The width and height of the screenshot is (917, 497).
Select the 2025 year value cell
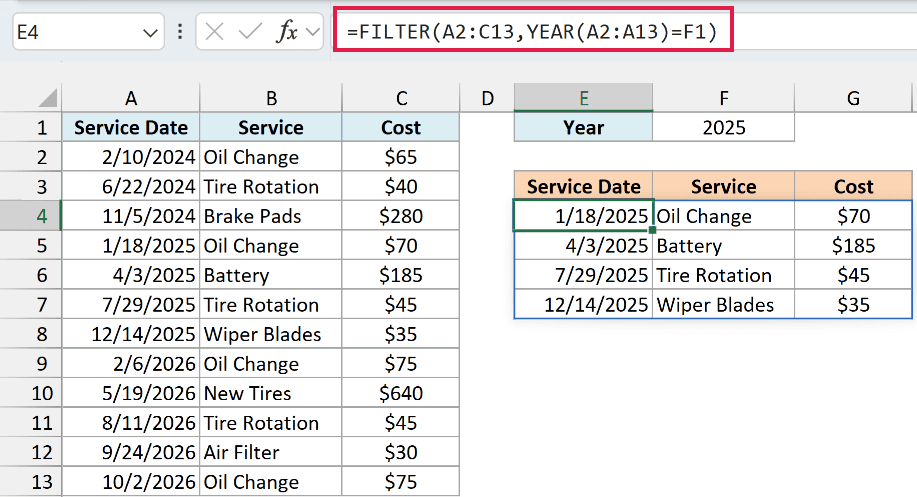tap(723, 127)
